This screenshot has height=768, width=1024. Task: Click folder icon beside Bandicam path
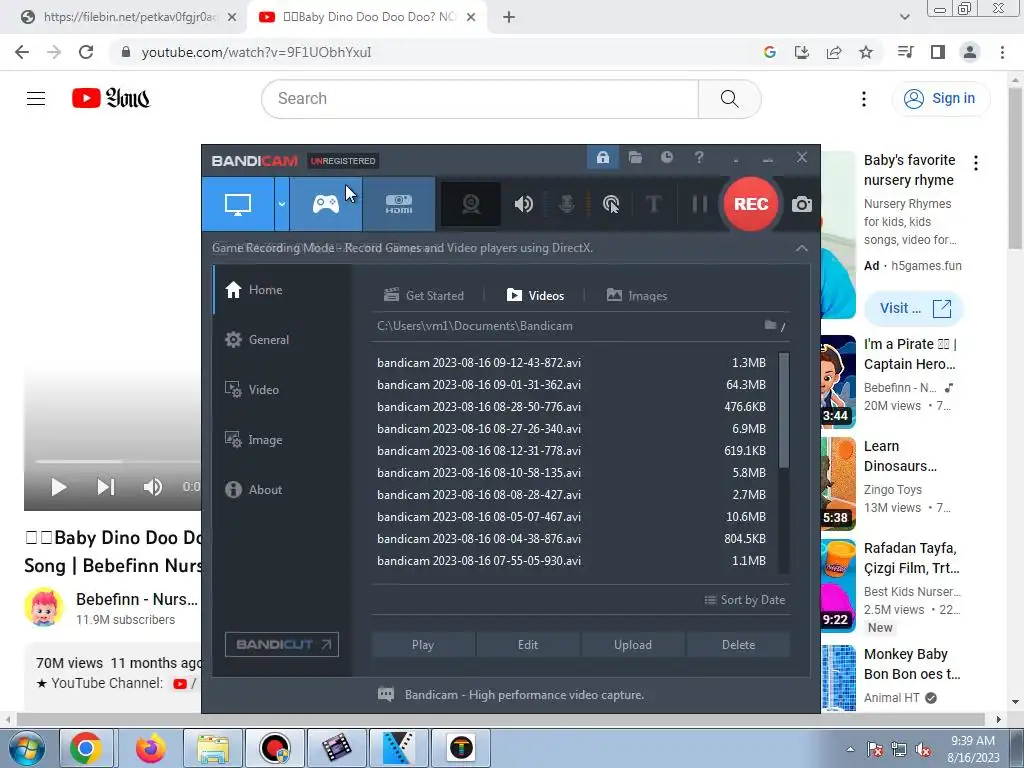[771, 325]
